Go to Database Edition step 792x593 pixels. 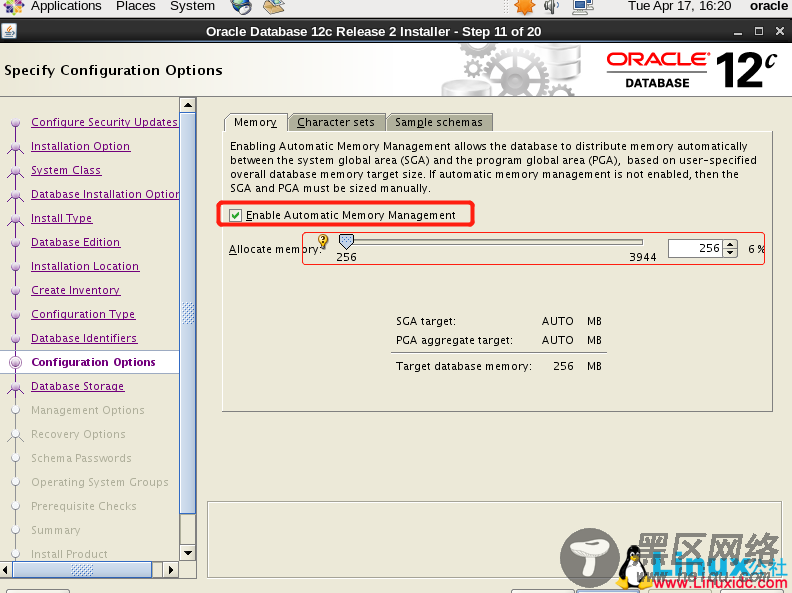pos(75,242)
